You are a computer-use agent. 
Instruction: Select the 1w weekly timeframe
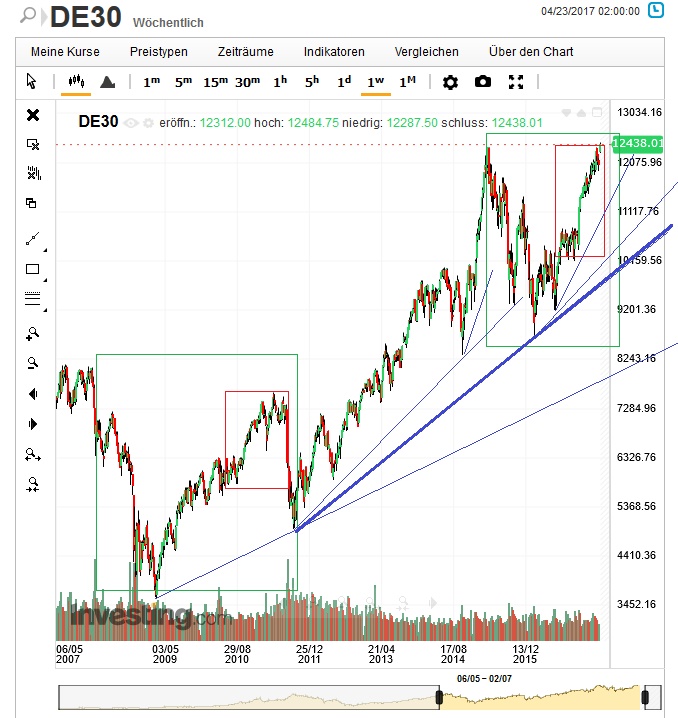click(375, 82)
